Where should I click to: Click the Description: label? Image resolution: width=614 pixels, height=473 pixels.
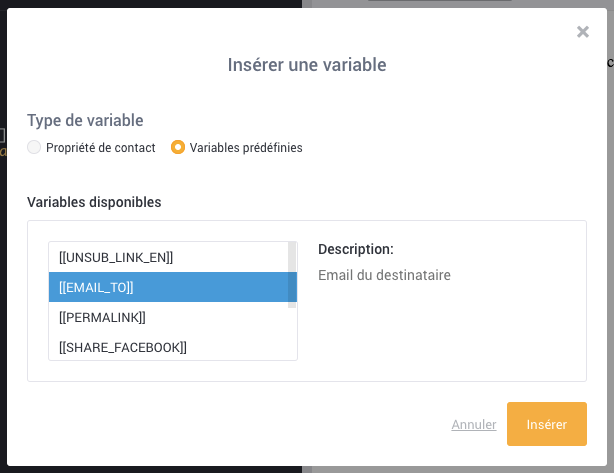pyautogui.click(x=356, y=249)
